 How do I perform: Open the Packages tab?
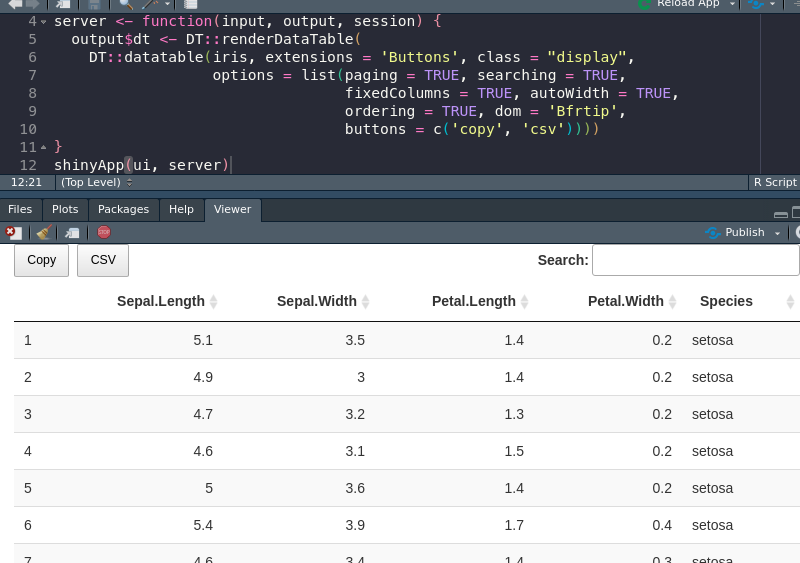[123, 209]
